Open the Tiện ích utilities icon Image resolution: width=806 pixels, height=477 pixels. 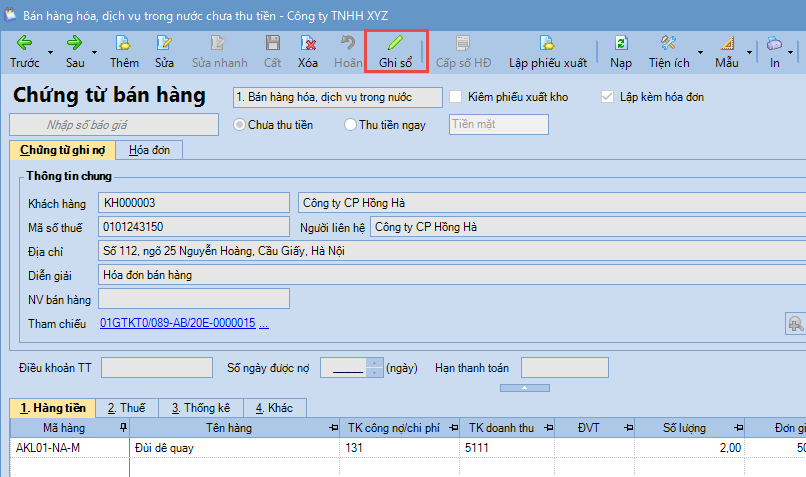tap(668, 43)
